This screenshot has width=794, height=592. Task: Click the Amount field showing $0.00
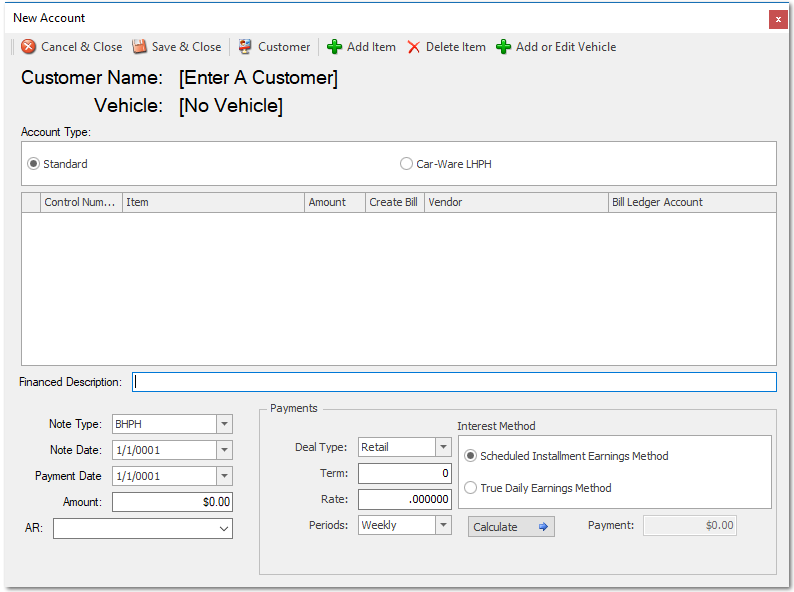(x=172, y=502)
